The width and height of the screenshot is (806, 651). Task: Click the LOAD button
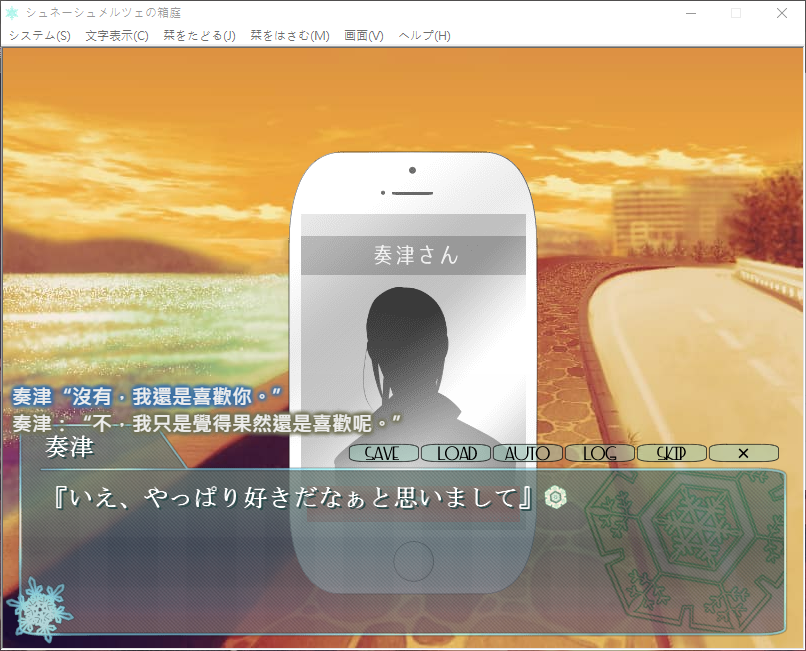pyautogui.click(x=456, y=453)
